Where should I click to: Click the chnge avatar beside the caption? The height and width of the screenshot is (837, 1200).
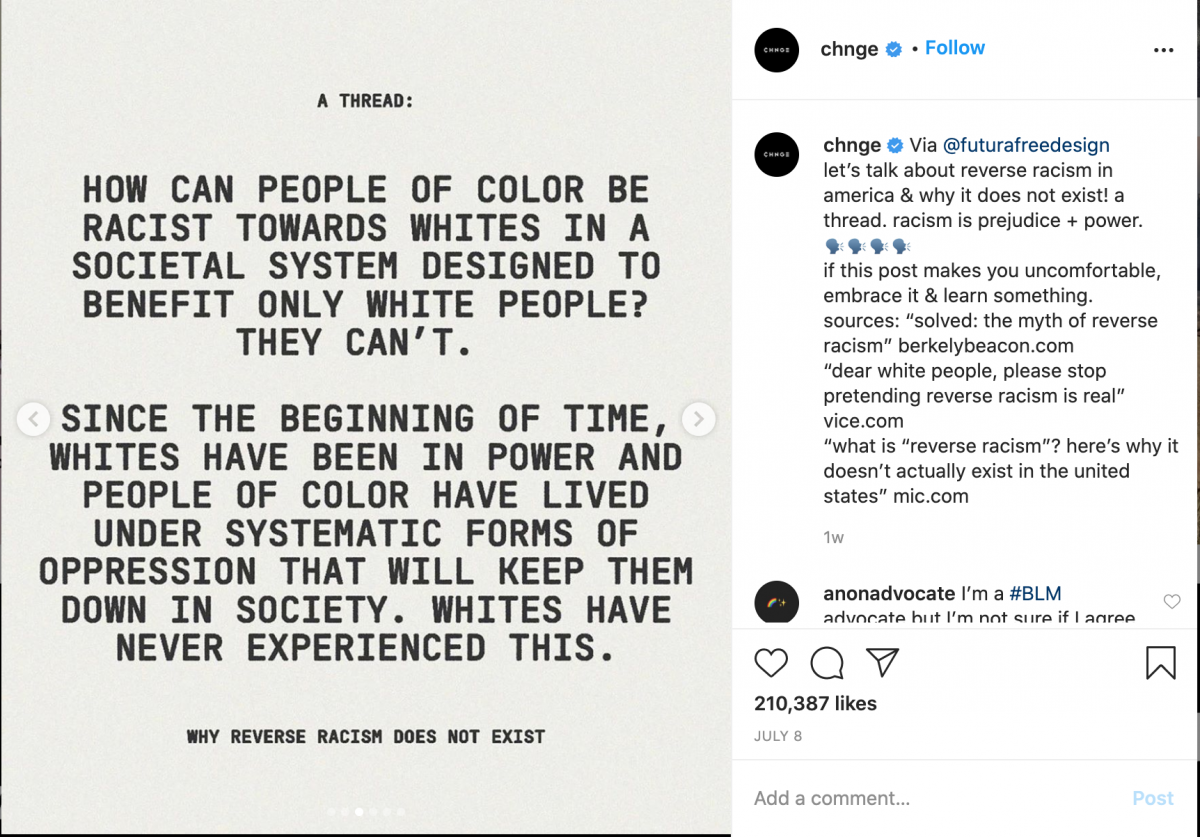point(777,154)
